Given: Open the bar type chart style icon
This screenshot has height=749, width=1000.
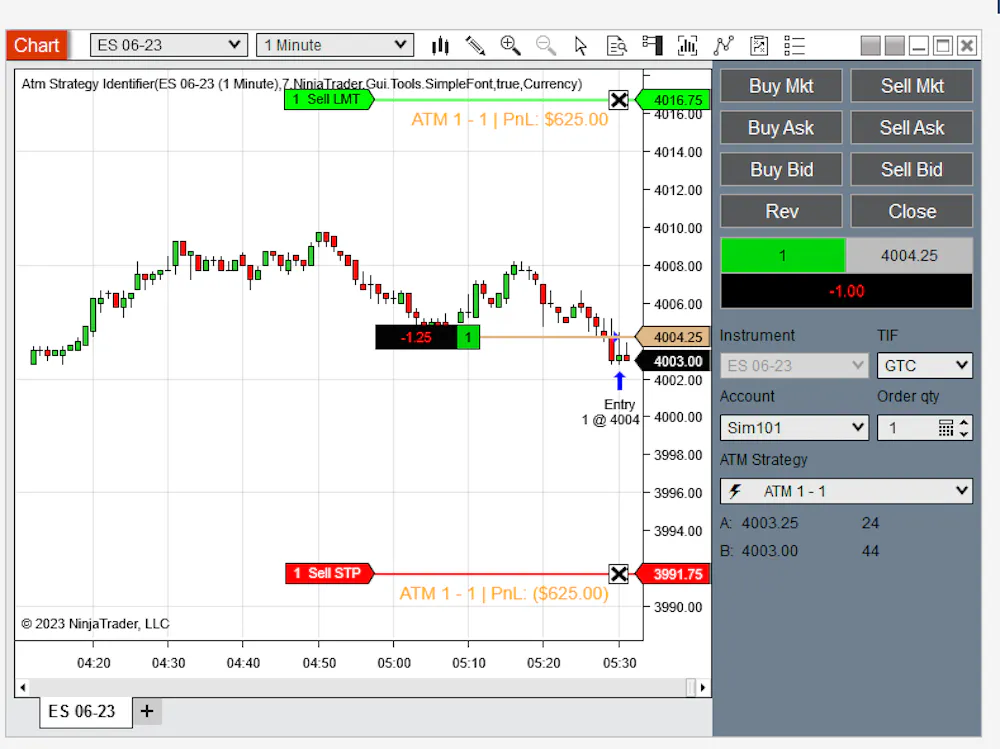Looking at the screenshot, I should coord(440,45).
